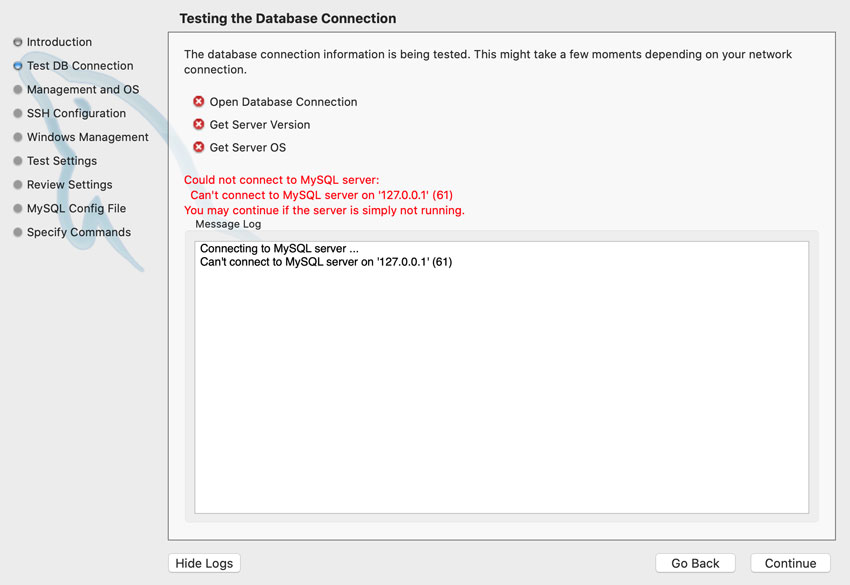Click the error icon beside Open Database Connection
Viewport: 850px width, 585px height.
pos(198,101)
